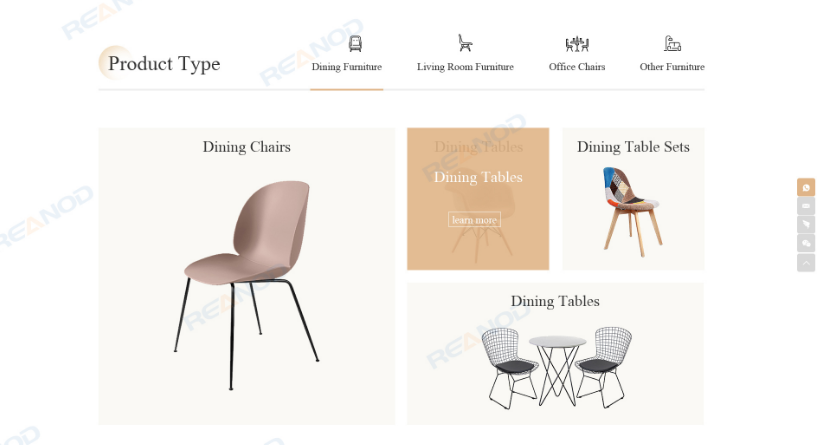Screen dimensions: 838x445
Task: Click the email icon in side bar
Action: pyautogui.click(x=806, y=206)
